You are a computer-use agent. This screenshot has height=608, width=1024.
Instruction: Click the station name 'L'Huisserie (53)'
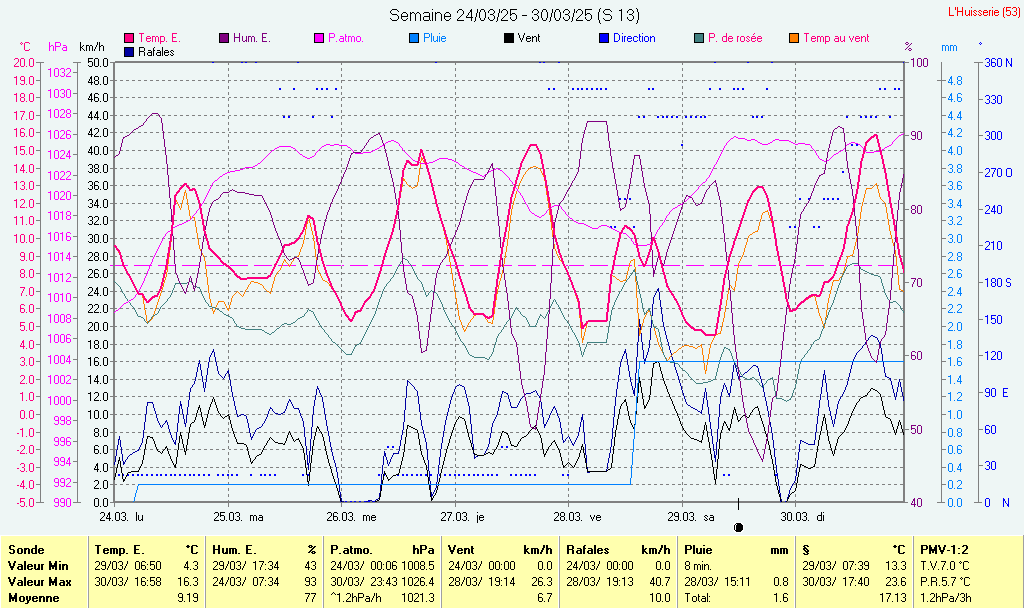pos(984,12)
